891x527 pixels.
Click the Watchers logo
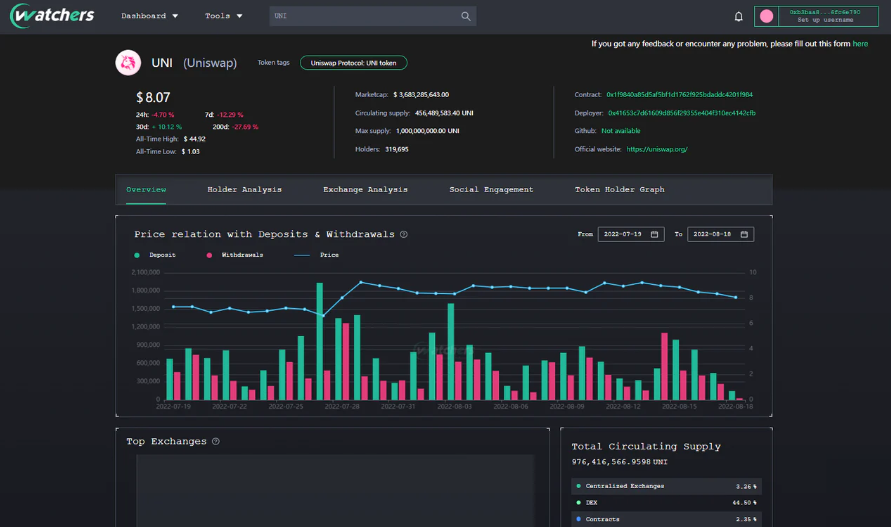pyautogui.click(x=52, y=15)
